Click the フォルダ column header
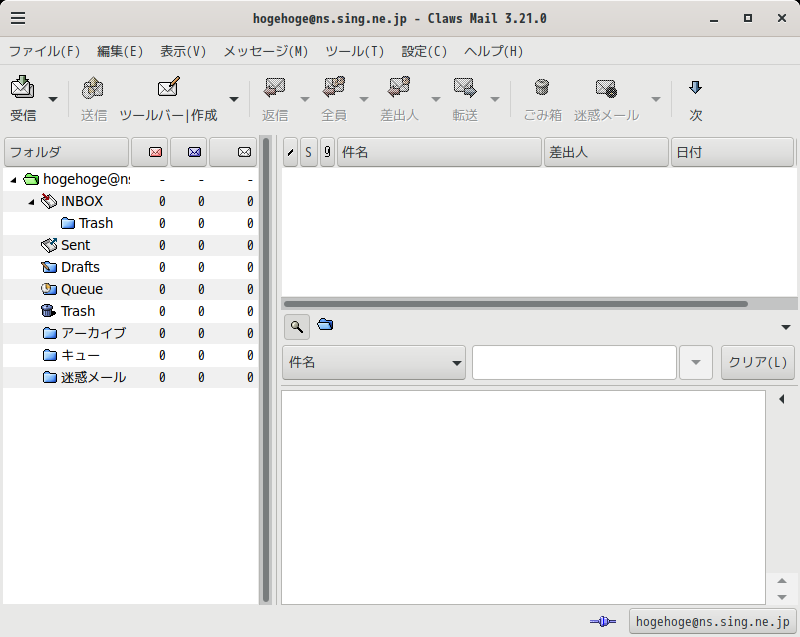 pyautogui.click(x=66, y=152)
